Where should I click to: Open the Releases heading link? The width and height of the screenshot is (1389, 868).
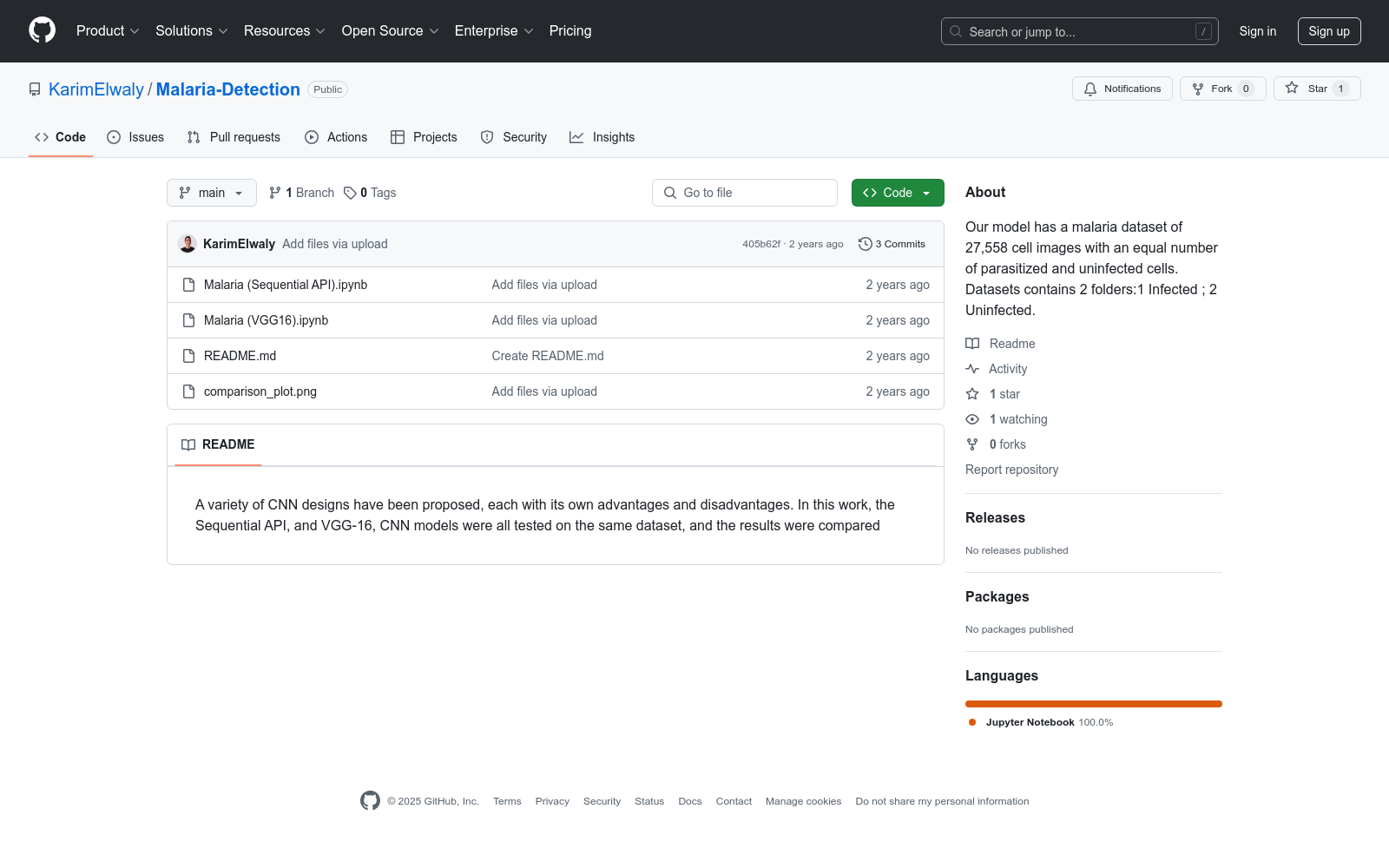995,517
